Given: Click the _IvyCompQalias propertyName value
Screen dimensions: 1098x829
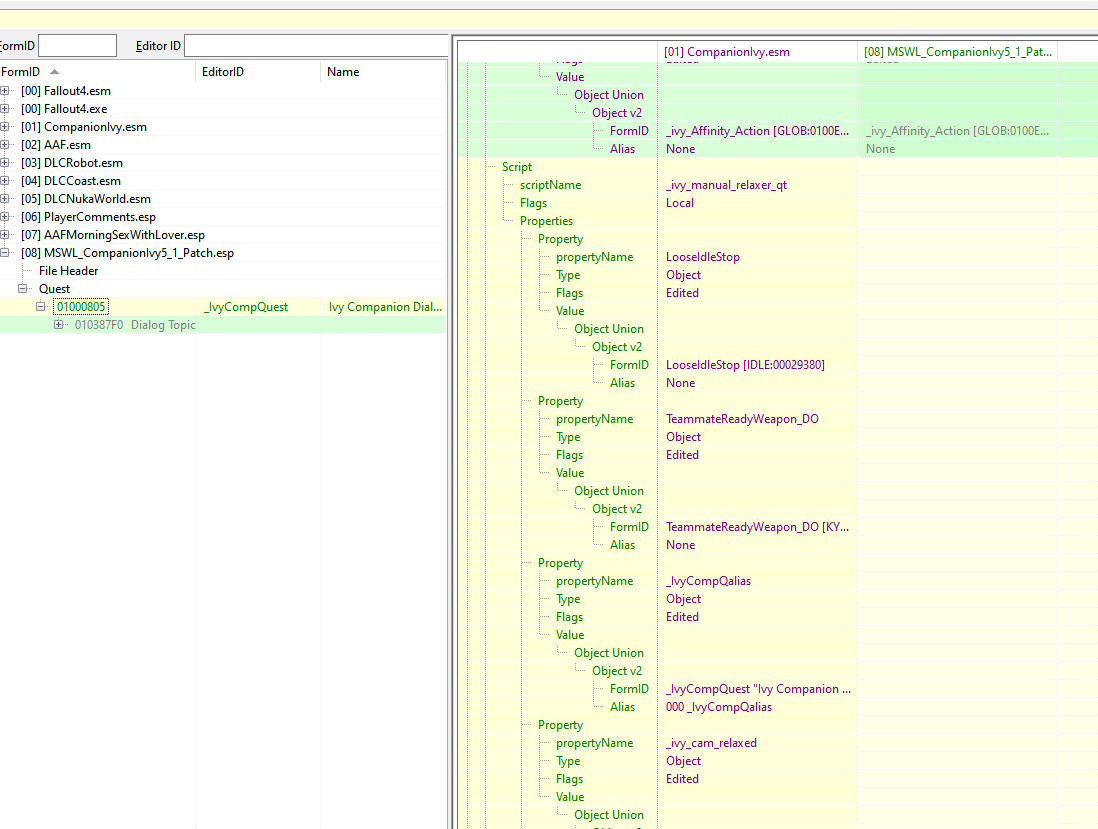Looking at the screenshot, I should click(708, 581).
